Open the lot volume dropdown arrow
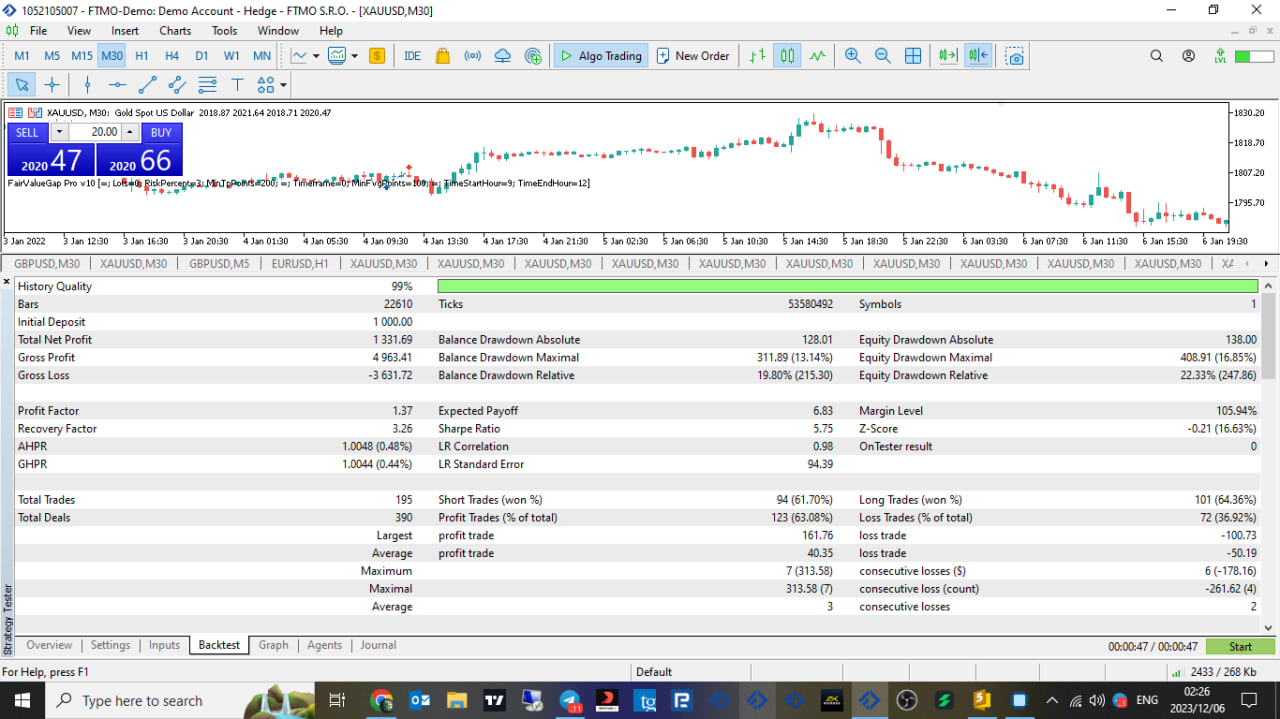Screen dimensions: 1280x719 (59, 132)
